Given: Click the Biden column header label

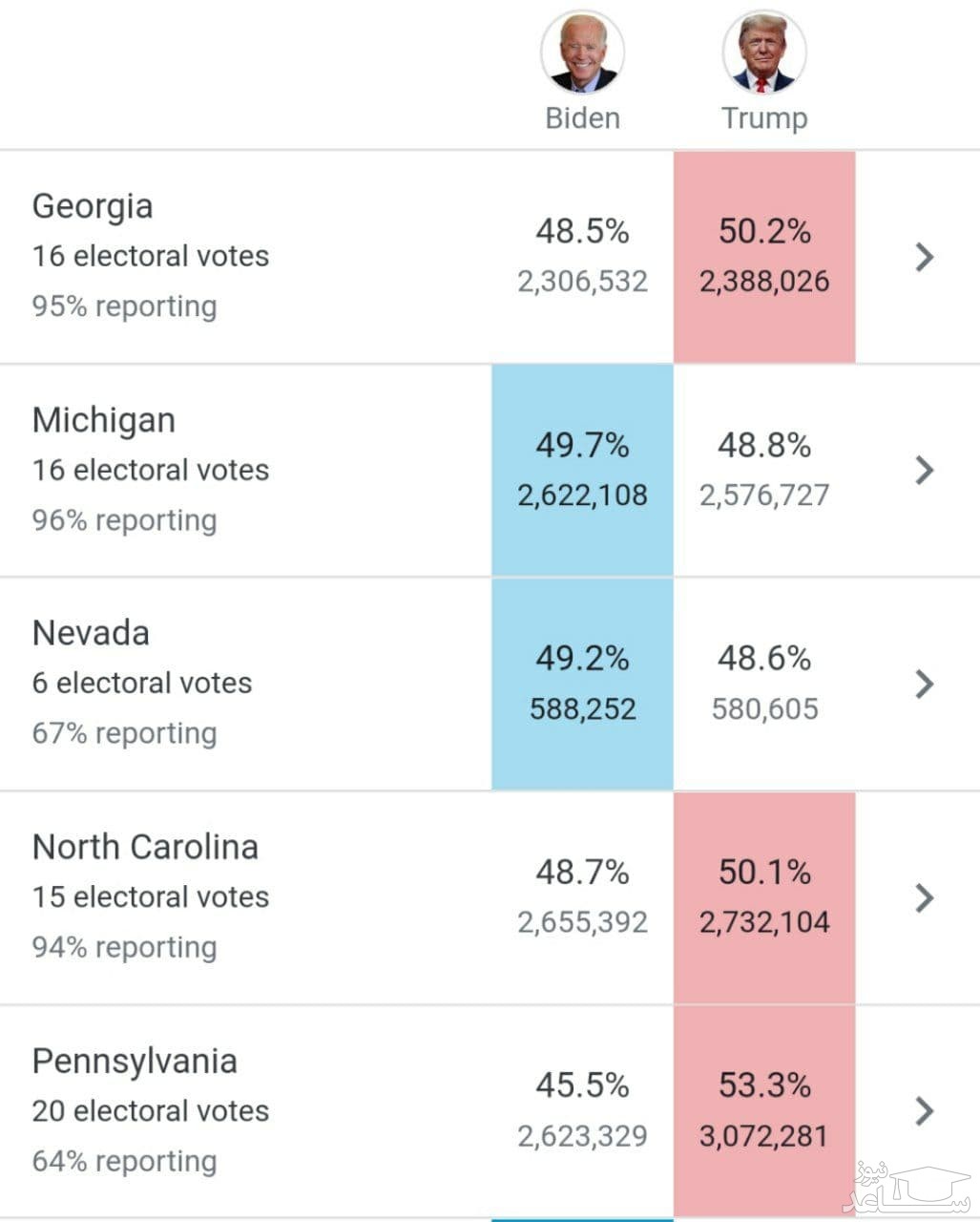Looking at the screenshot, I should coord(582,118).
